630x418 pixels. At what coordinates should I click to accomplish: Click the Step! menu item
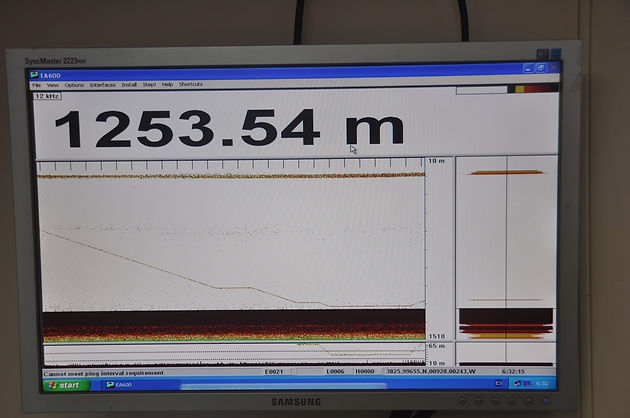(x=149, y=84)
